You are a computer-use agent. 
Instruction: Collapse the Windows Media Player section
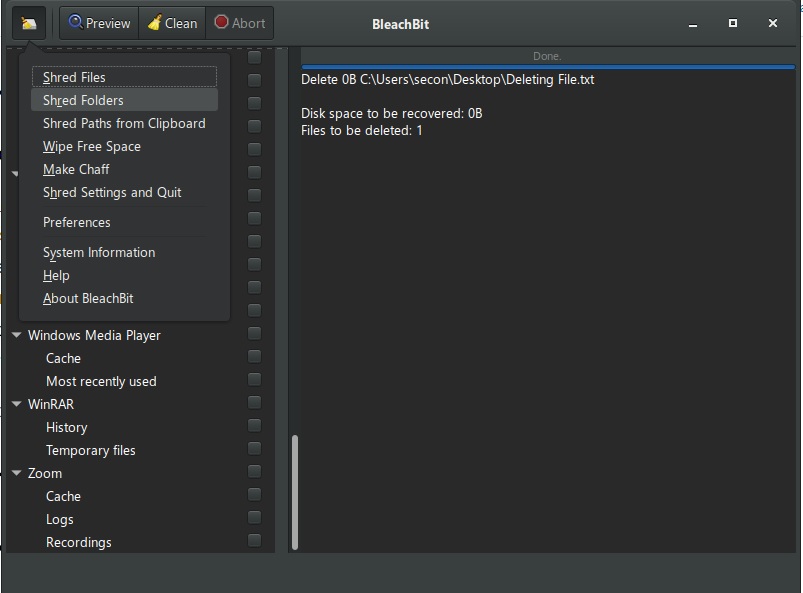15,335
